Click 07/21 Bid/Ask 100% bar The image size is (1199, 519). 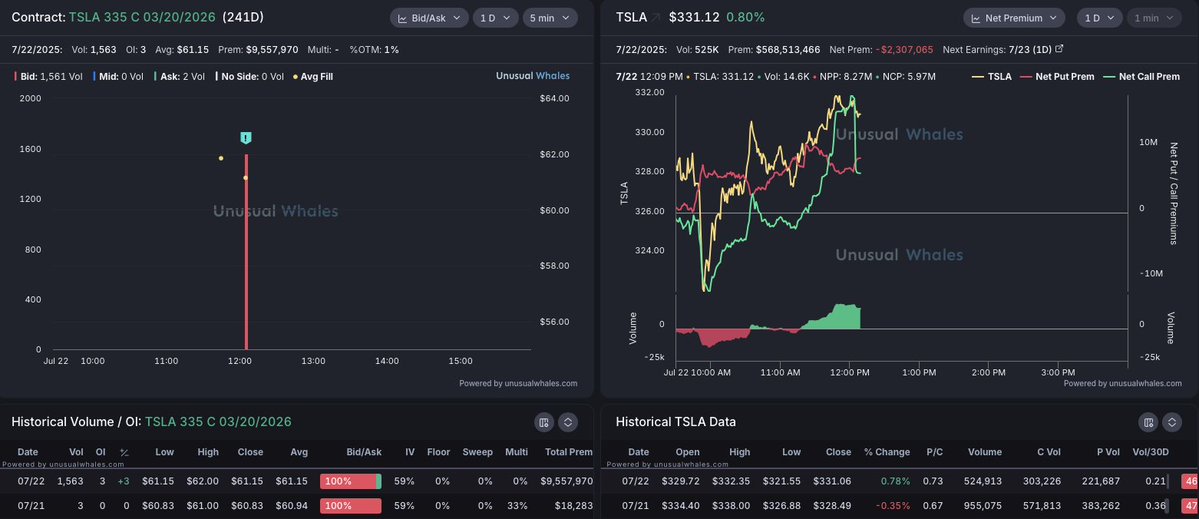(x=351, y=506)
